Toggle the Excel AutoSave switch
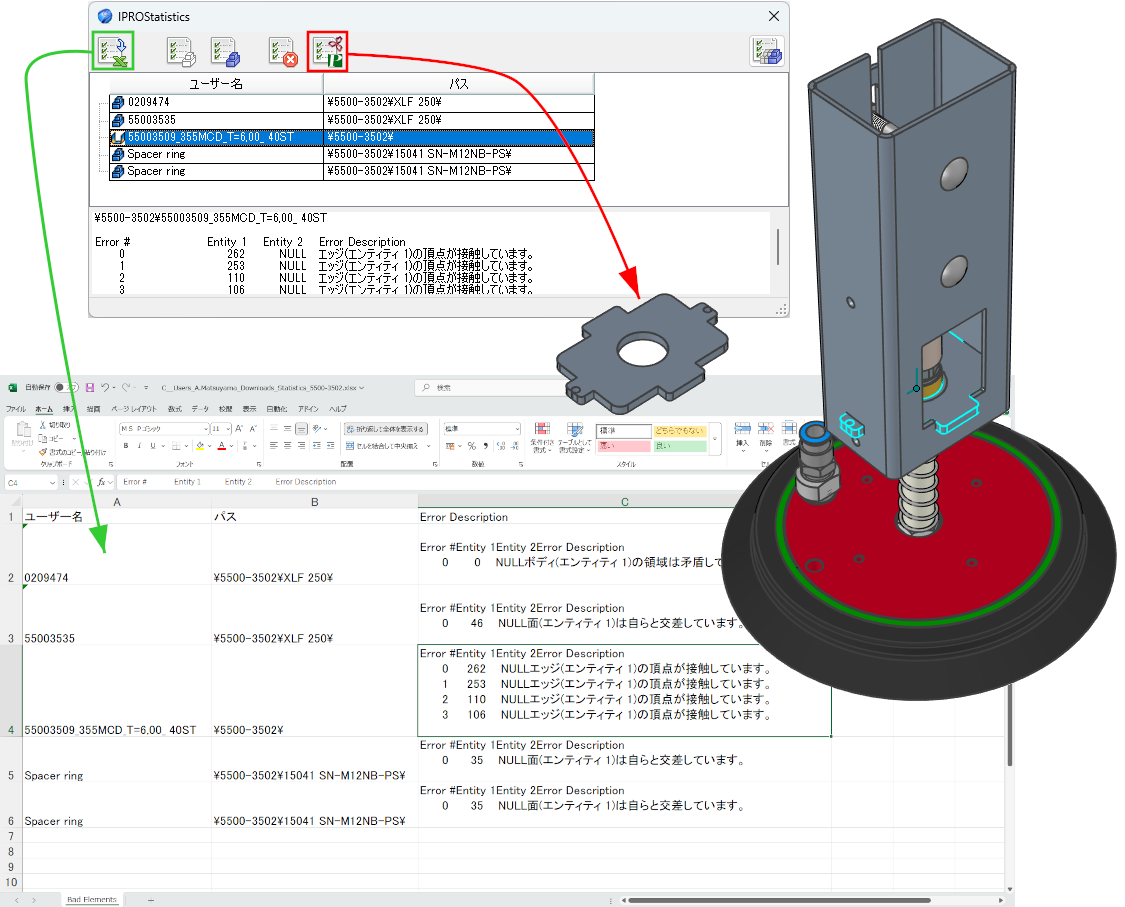Image resolution: width=1125 pixels, height=907 pixels. [x=65, y=387]
